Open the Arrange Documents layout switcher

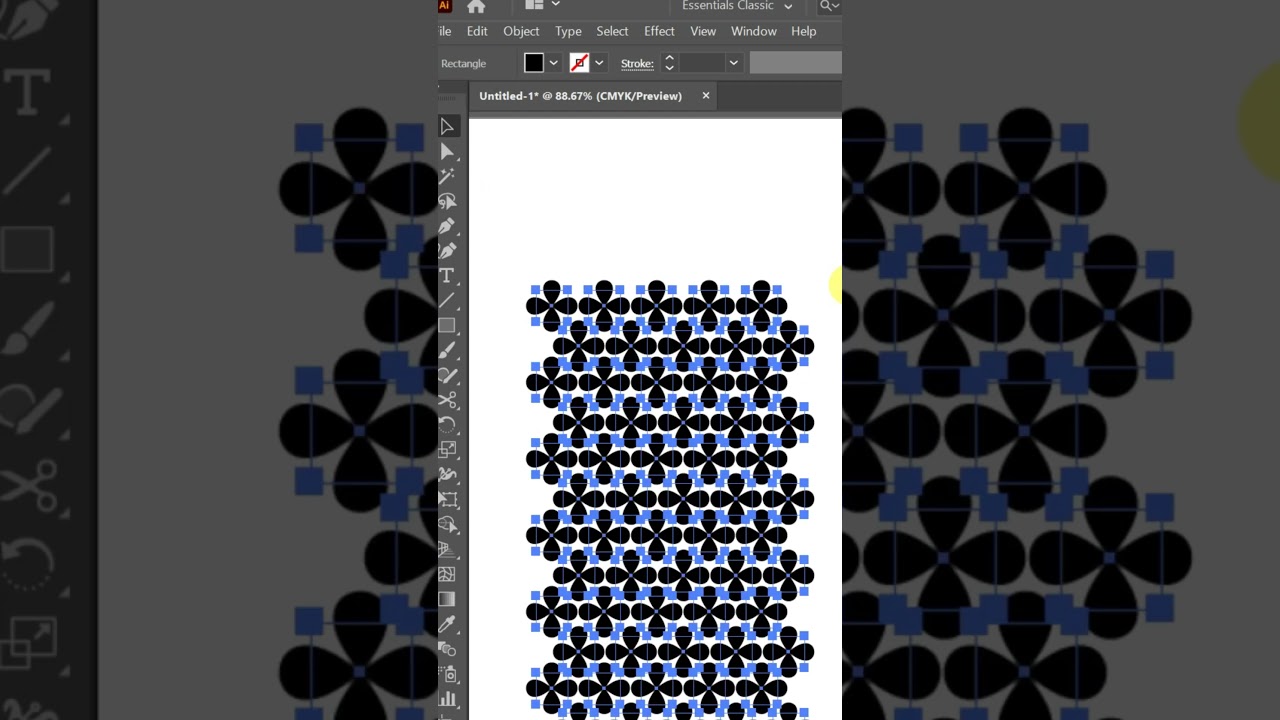click(541, 5)
